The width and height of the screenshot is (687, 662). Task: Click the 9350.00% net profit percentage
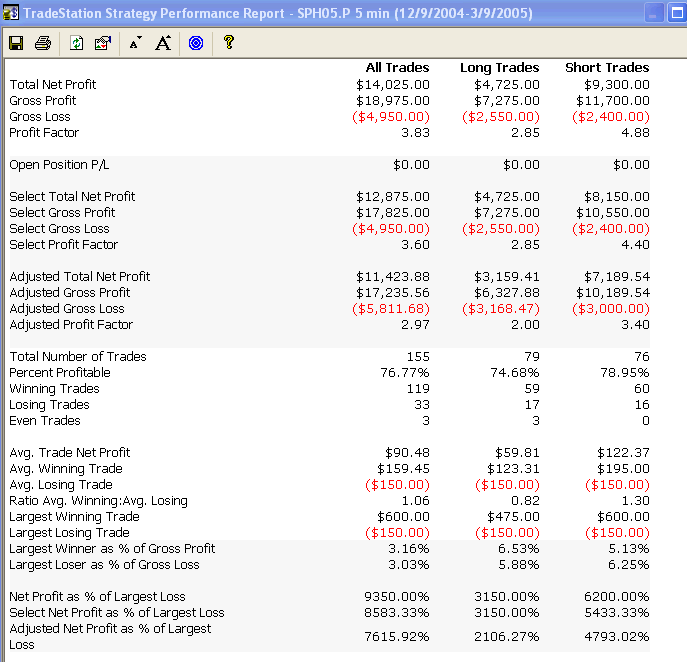coord(397,597)
